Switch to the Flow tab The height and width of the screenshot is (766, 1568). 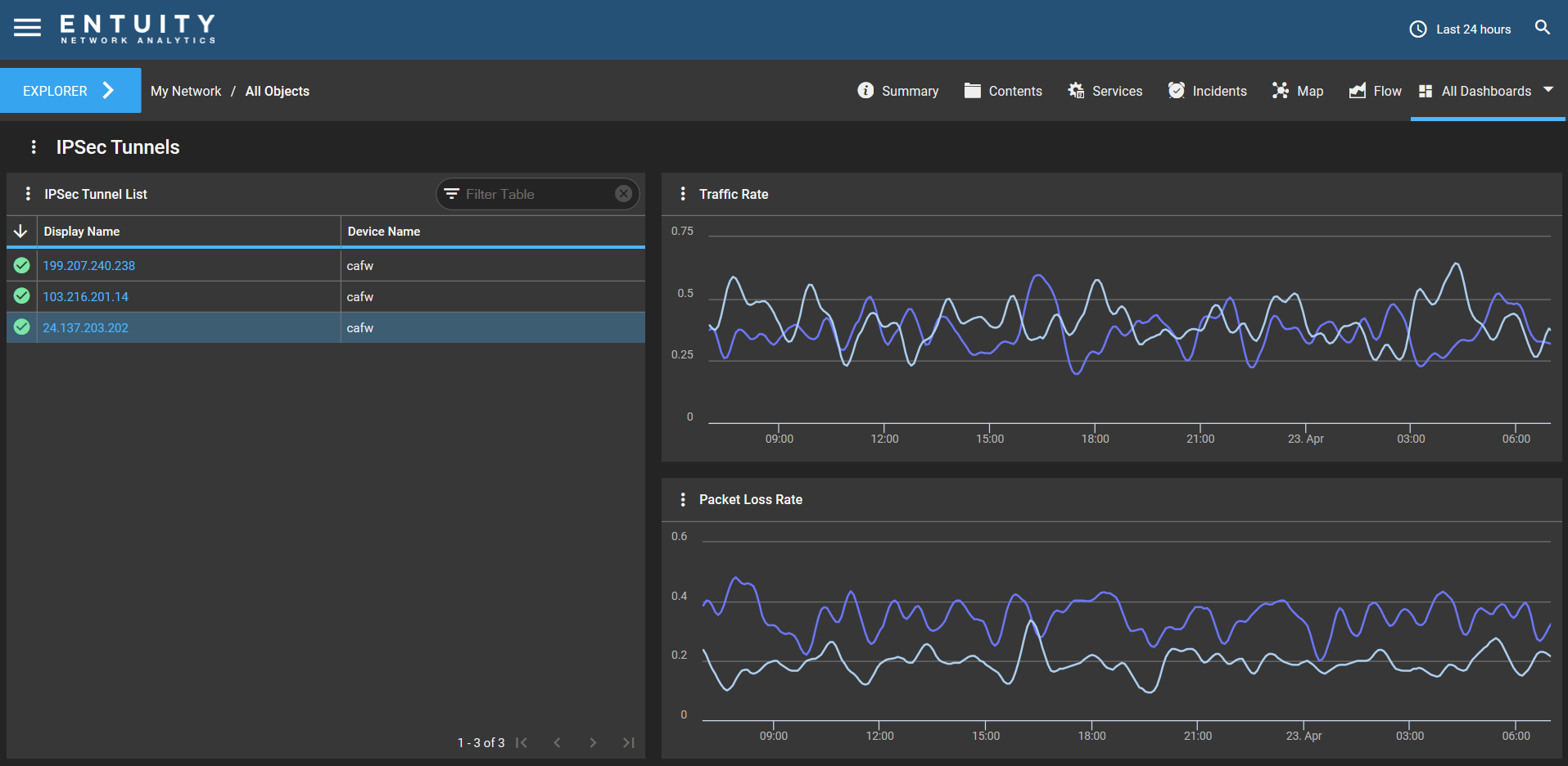1376,91
